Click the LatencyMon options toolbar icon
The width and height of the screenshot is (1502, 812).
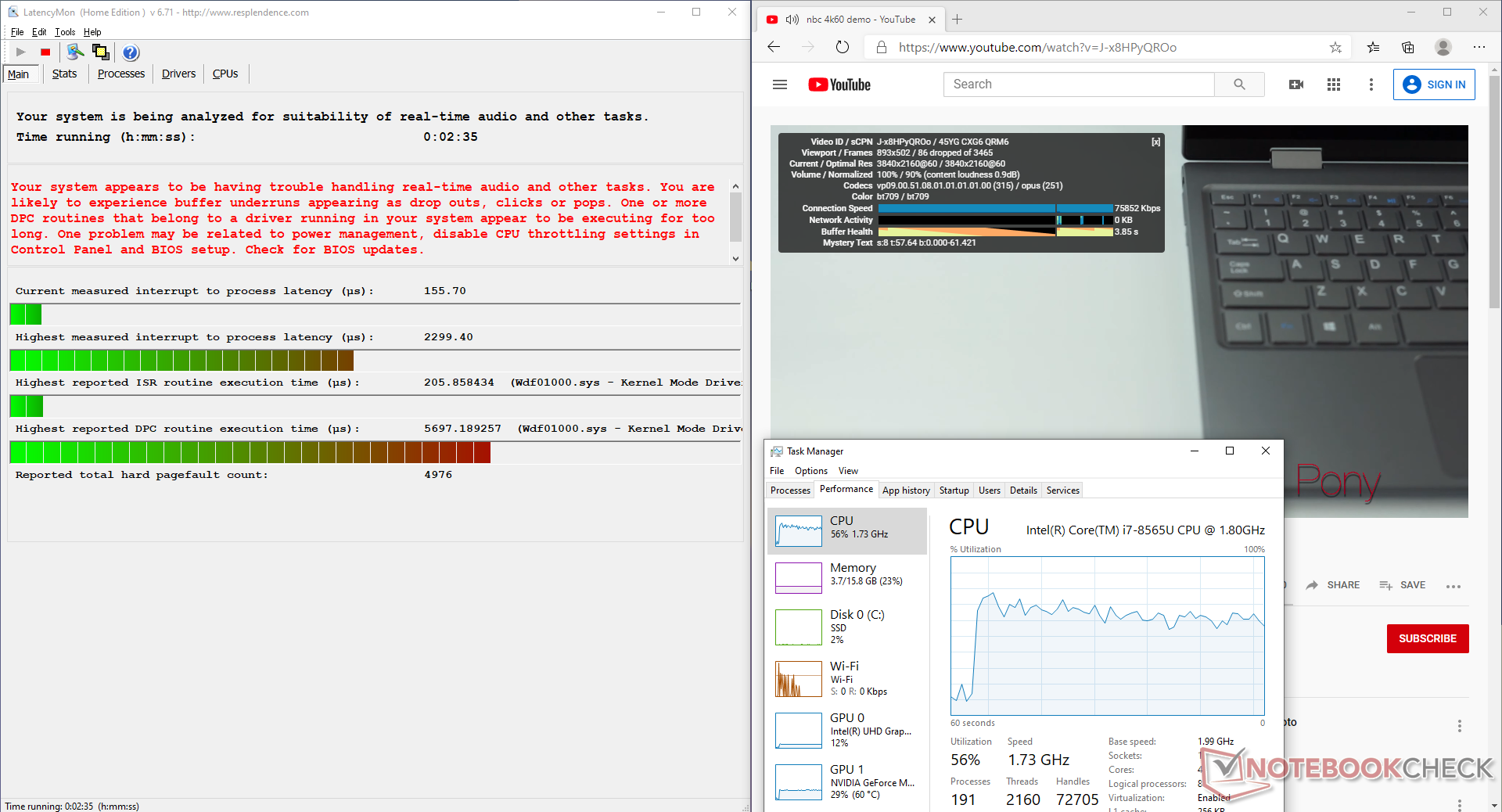[x=75, y=52]
